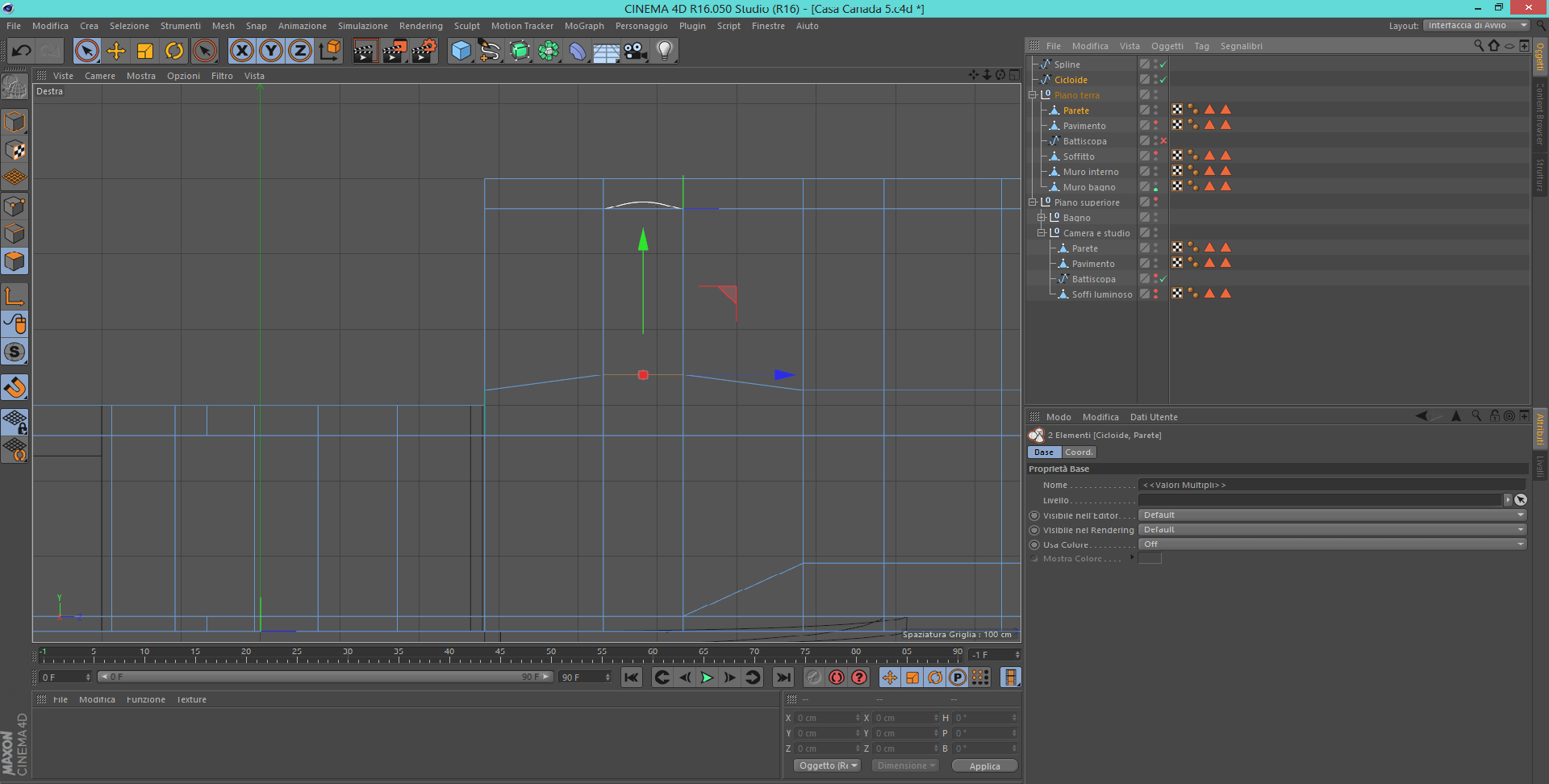This screenshot has height=784, width=1549.
Task: Collapse the Camera e studio group
Action: (1042, 233)
